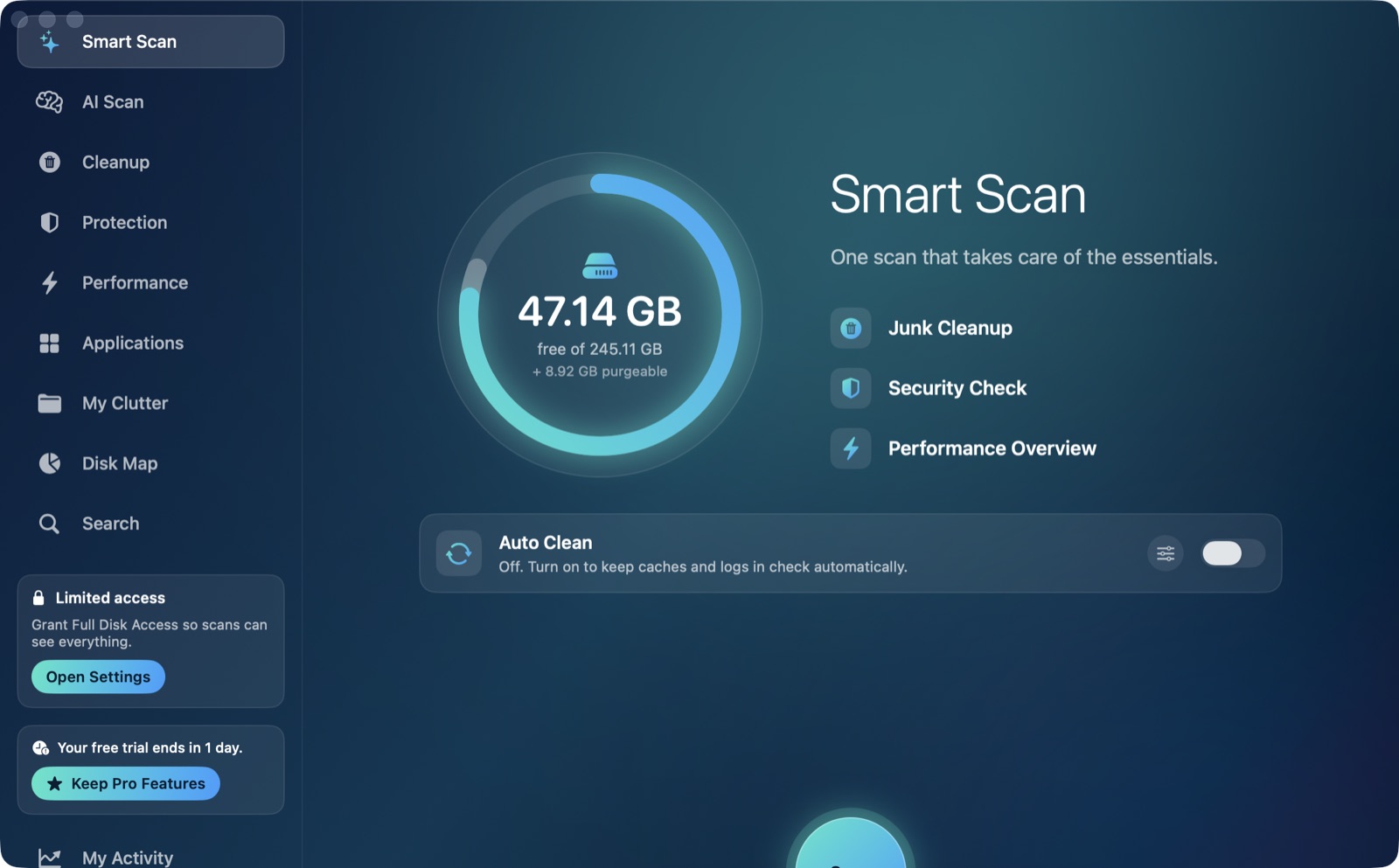Click the '+ 8.92 GB purgeable' text
This screenshot has height=868, width=1399.
(600, 372)
